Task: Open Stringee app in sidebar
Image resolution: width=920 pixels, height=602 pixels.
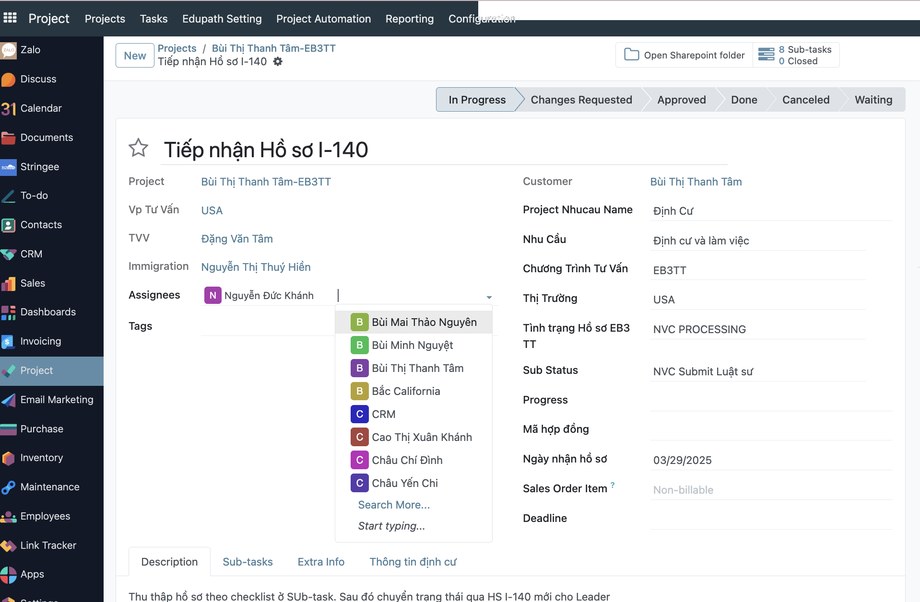Action: coord(52,167)
